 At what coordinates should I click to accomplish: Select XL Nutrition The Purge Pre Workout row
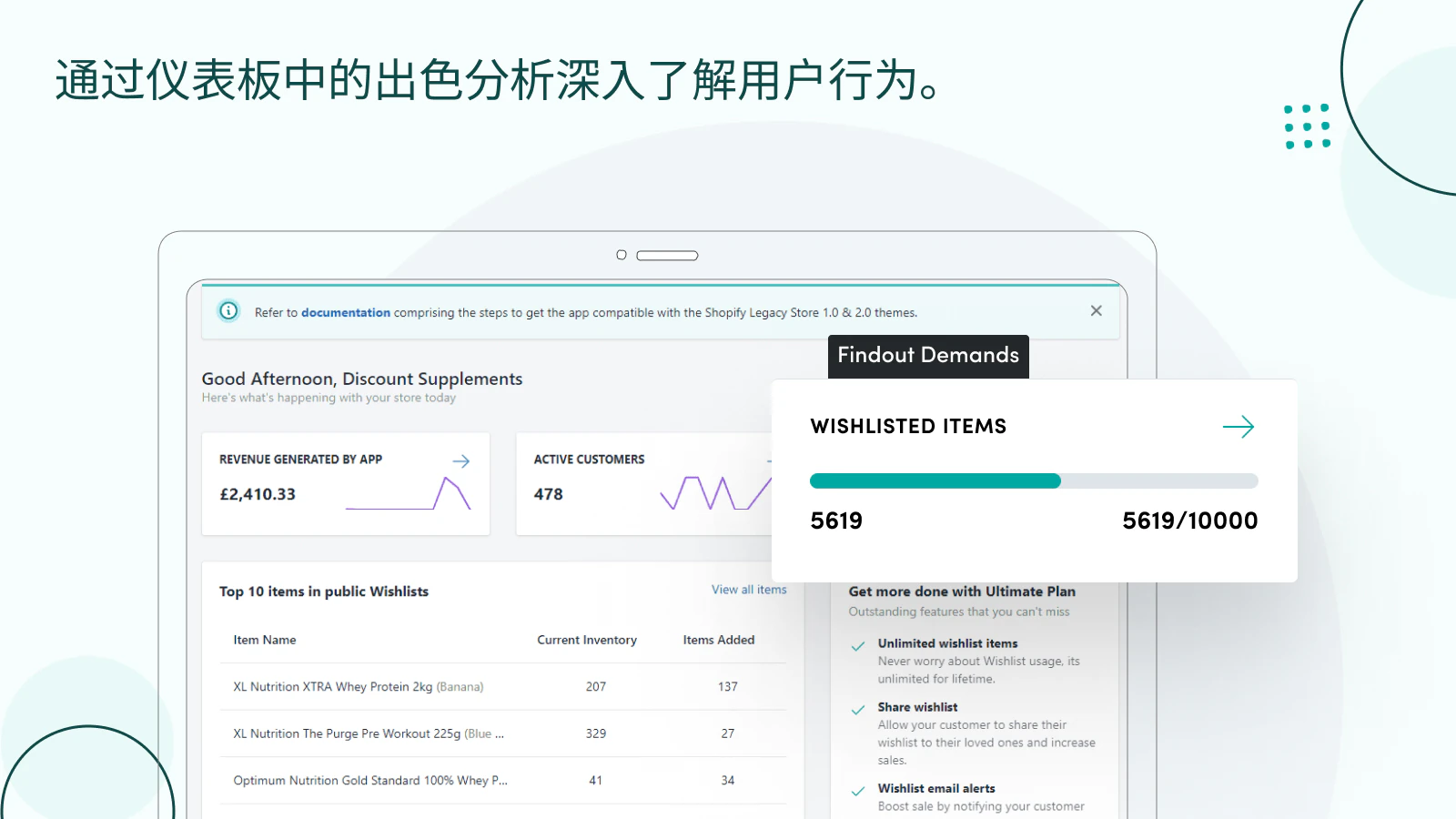pos(503,733)
